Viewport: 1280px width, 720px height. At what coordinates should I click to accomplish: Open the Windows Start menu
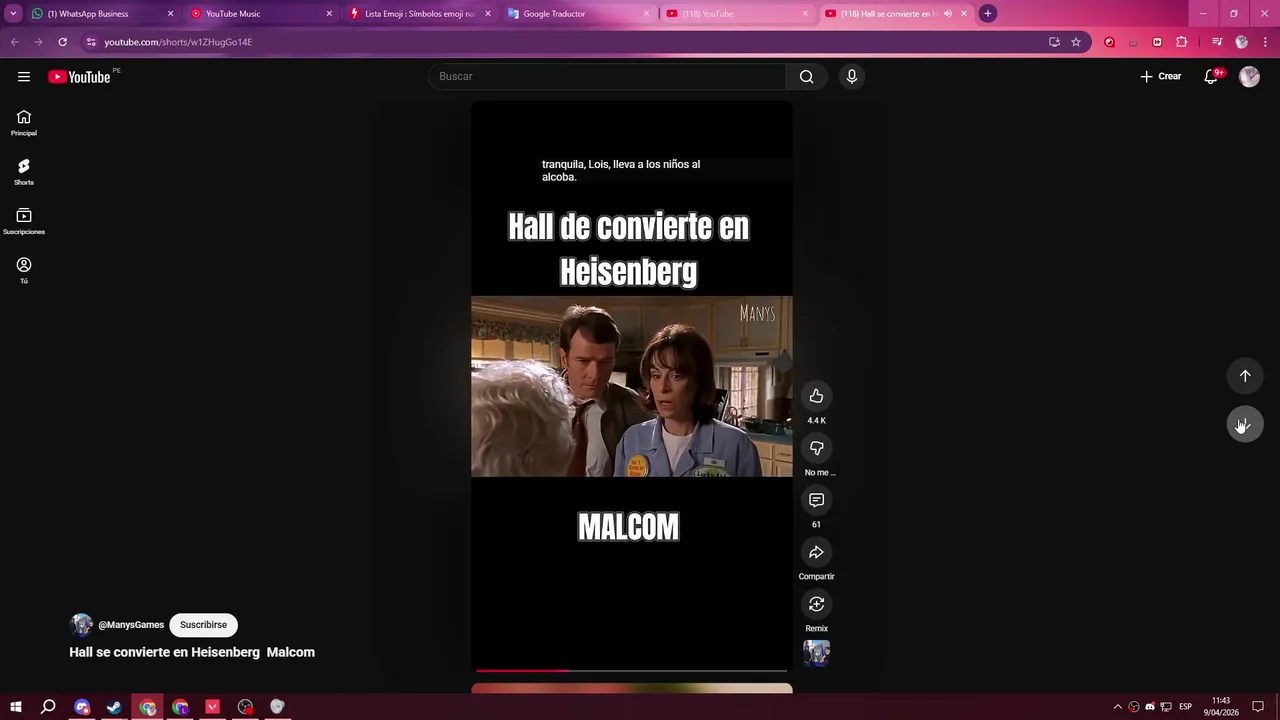point(15,707)
